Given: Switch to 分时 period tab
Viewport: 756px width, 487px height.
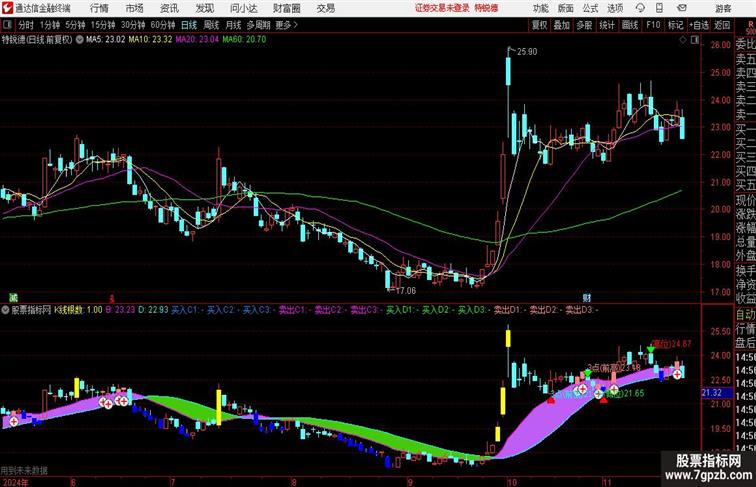Looking at the screenshot, I should click(x=26, y=25).
